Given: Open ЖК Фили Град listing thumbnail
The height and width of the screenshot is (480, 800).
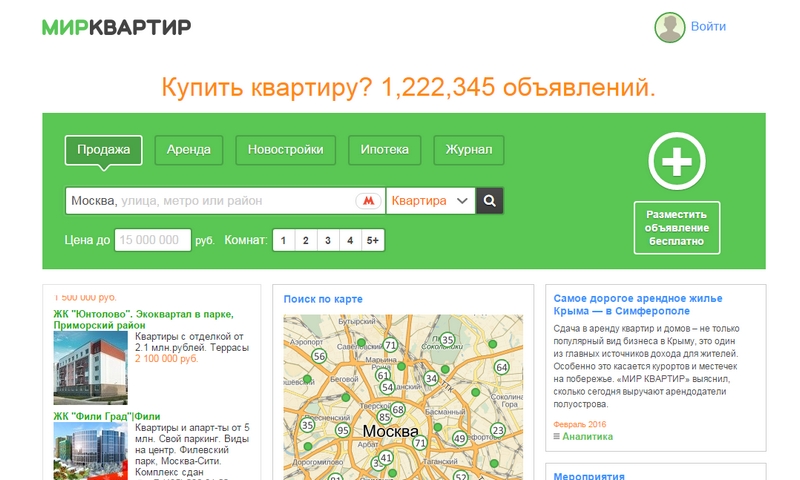Looking at the screenshot, I should pos(91,450).
